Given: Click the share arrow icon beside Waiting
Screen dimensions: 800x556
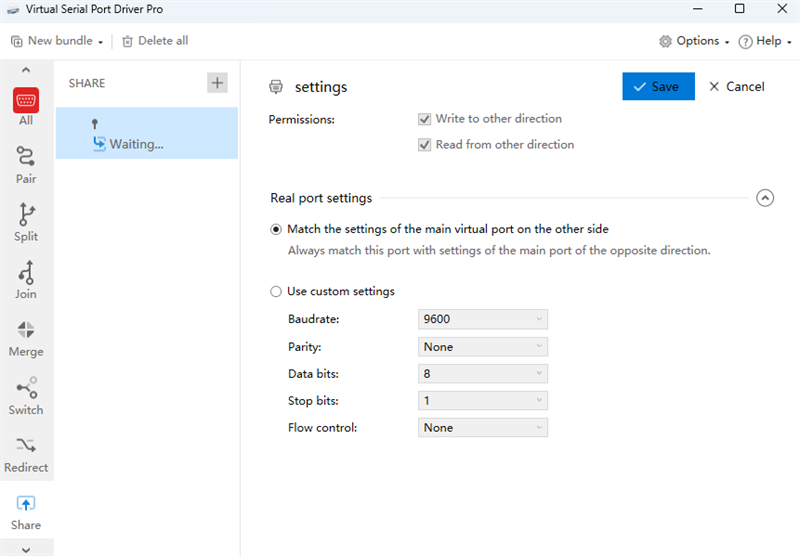Looking at the screenshot, I should click(99, 144).
